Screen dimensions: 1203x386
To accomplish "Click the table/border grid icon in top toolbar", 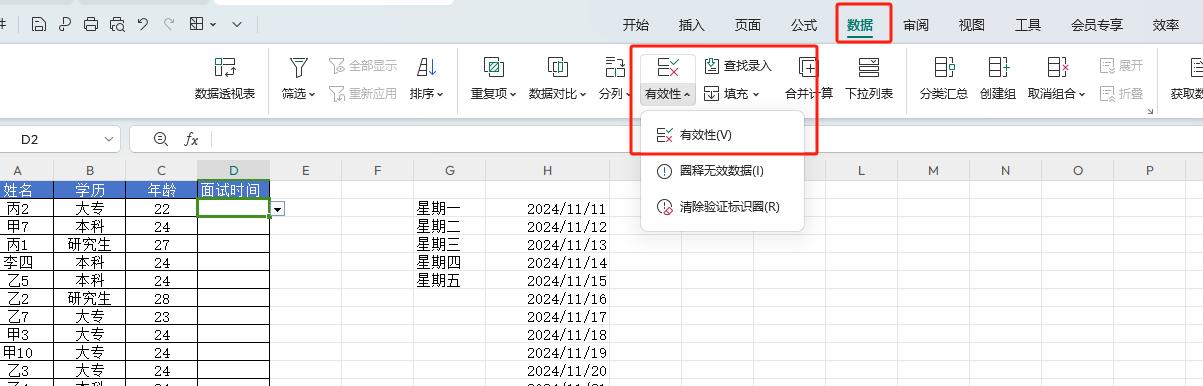I will [x=197, y=23].
